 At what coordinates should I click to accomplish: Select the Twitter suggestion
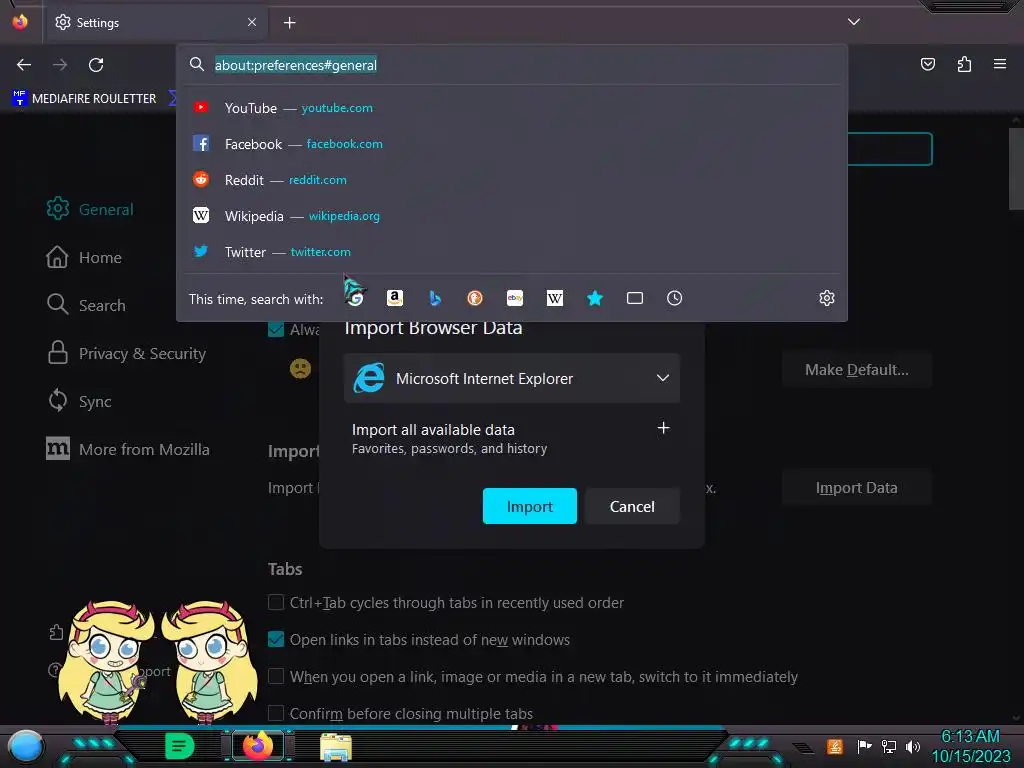[512, 251]
